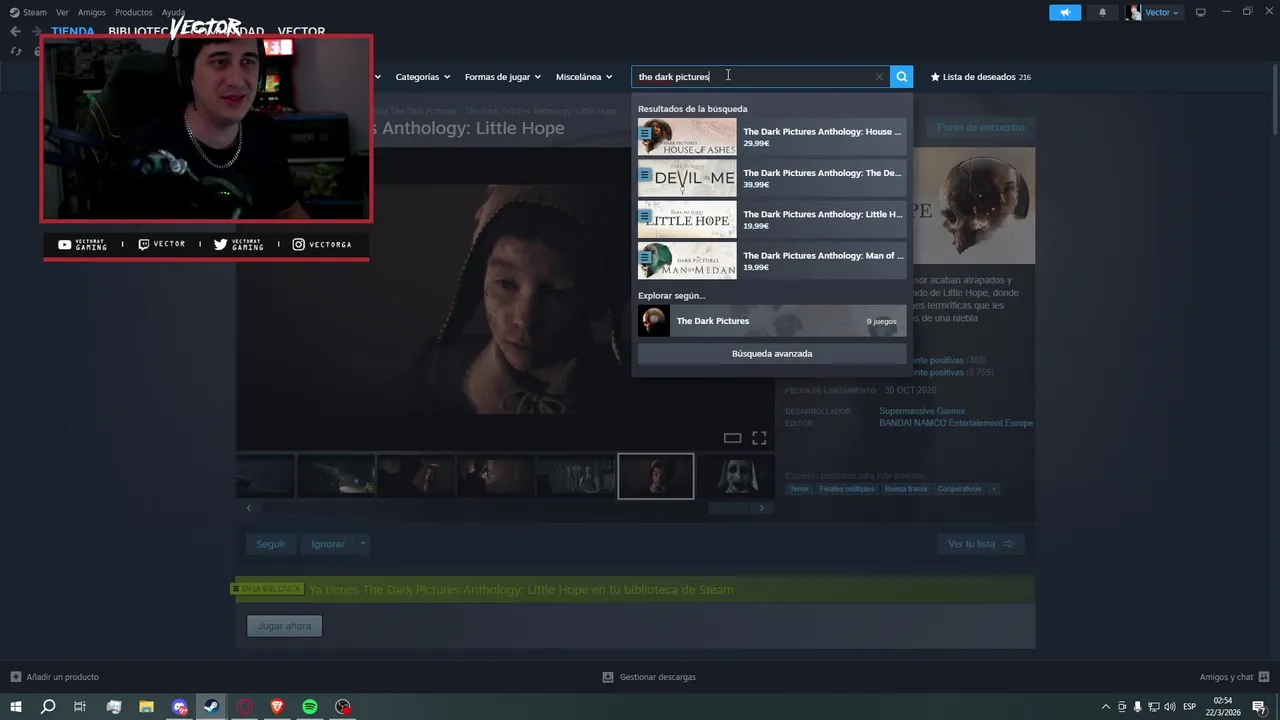
Task: Open the Windows notification center
Action: [1259, 707]
